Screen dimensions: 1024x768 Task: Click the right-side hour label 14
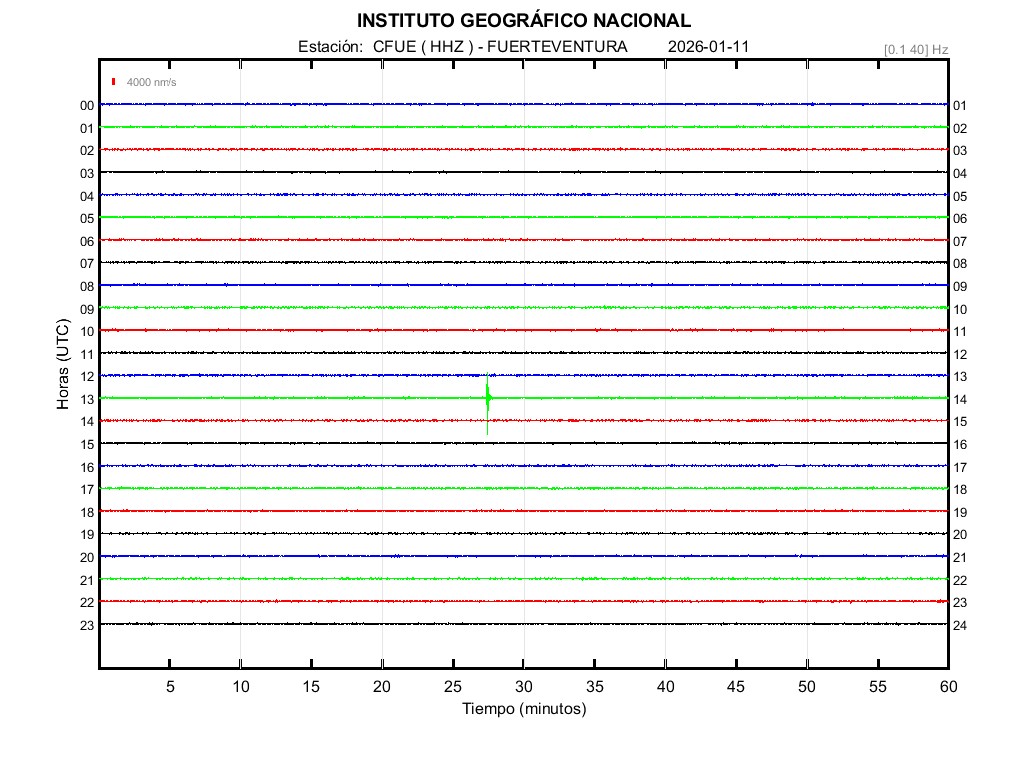960,399
